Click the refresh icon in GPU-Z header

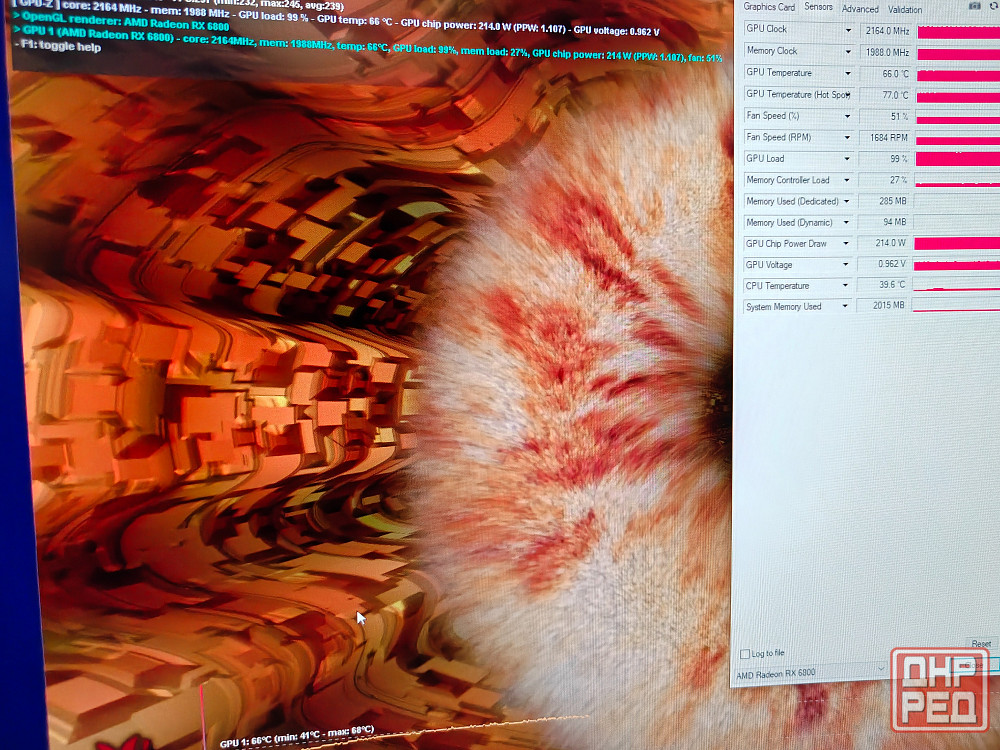(x=994, y=7)
